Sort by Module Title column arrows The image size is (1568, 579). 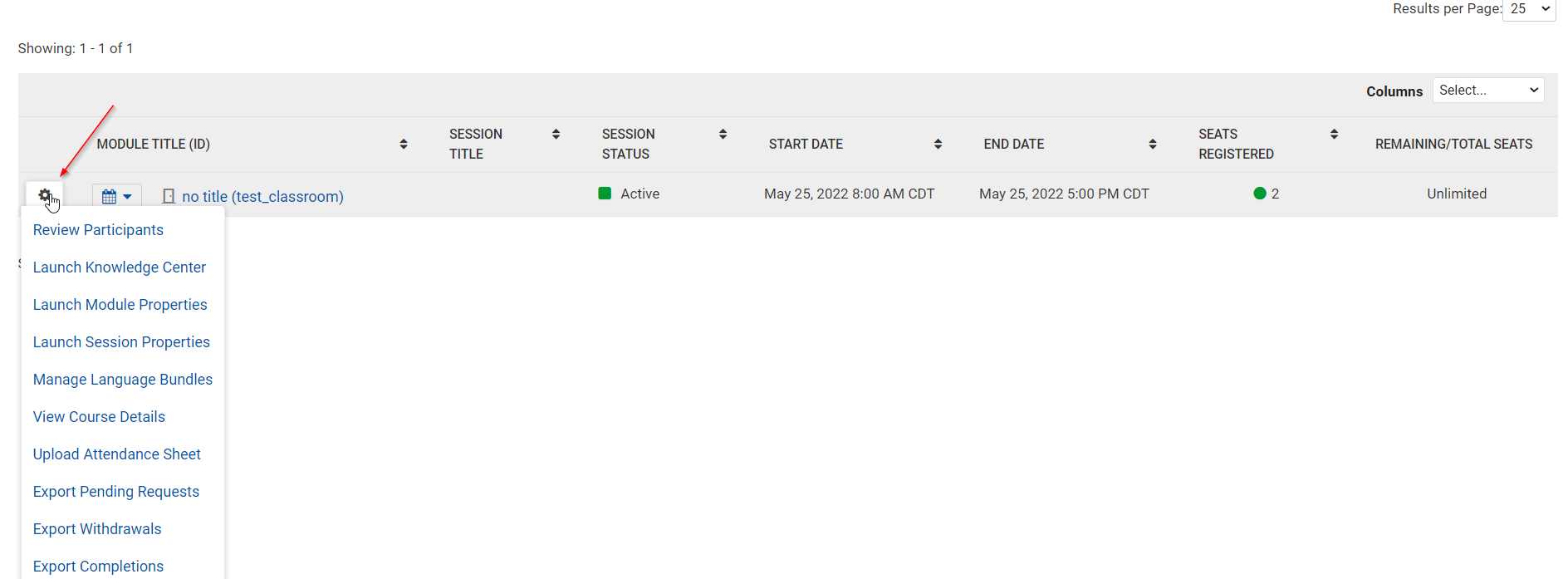point(404,145)
